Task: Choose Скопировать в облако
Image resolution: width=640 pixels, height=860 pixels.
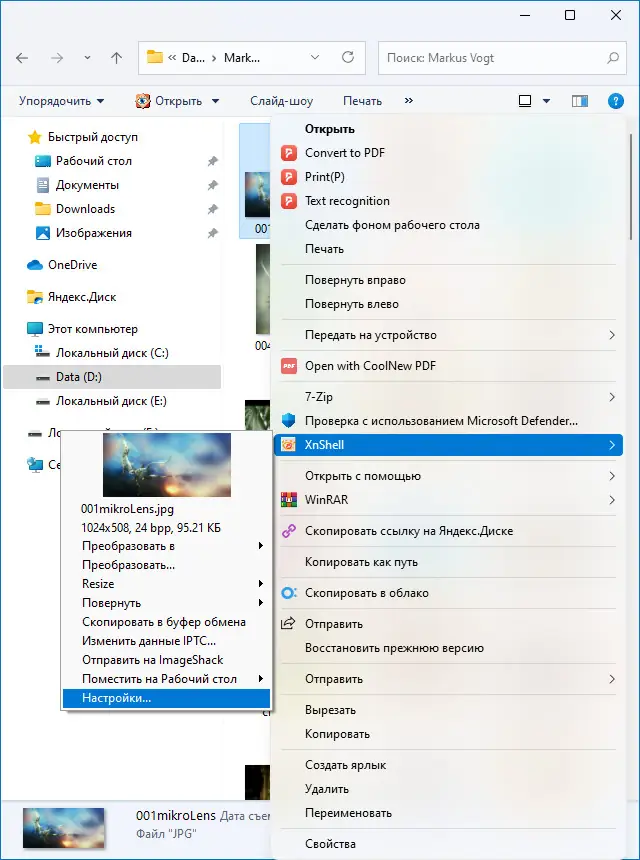Action: tap(449, 593)
